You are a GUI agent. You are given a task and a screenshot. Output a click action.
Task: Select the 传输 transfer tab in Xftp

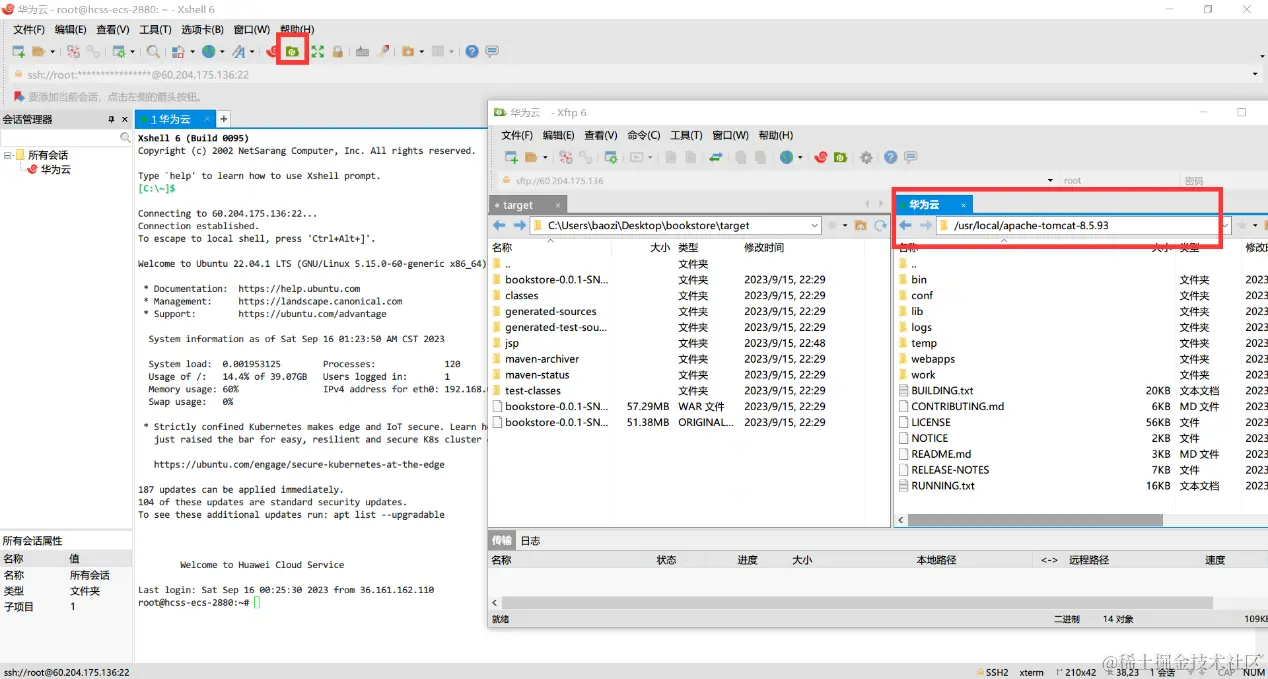point(502,540)
